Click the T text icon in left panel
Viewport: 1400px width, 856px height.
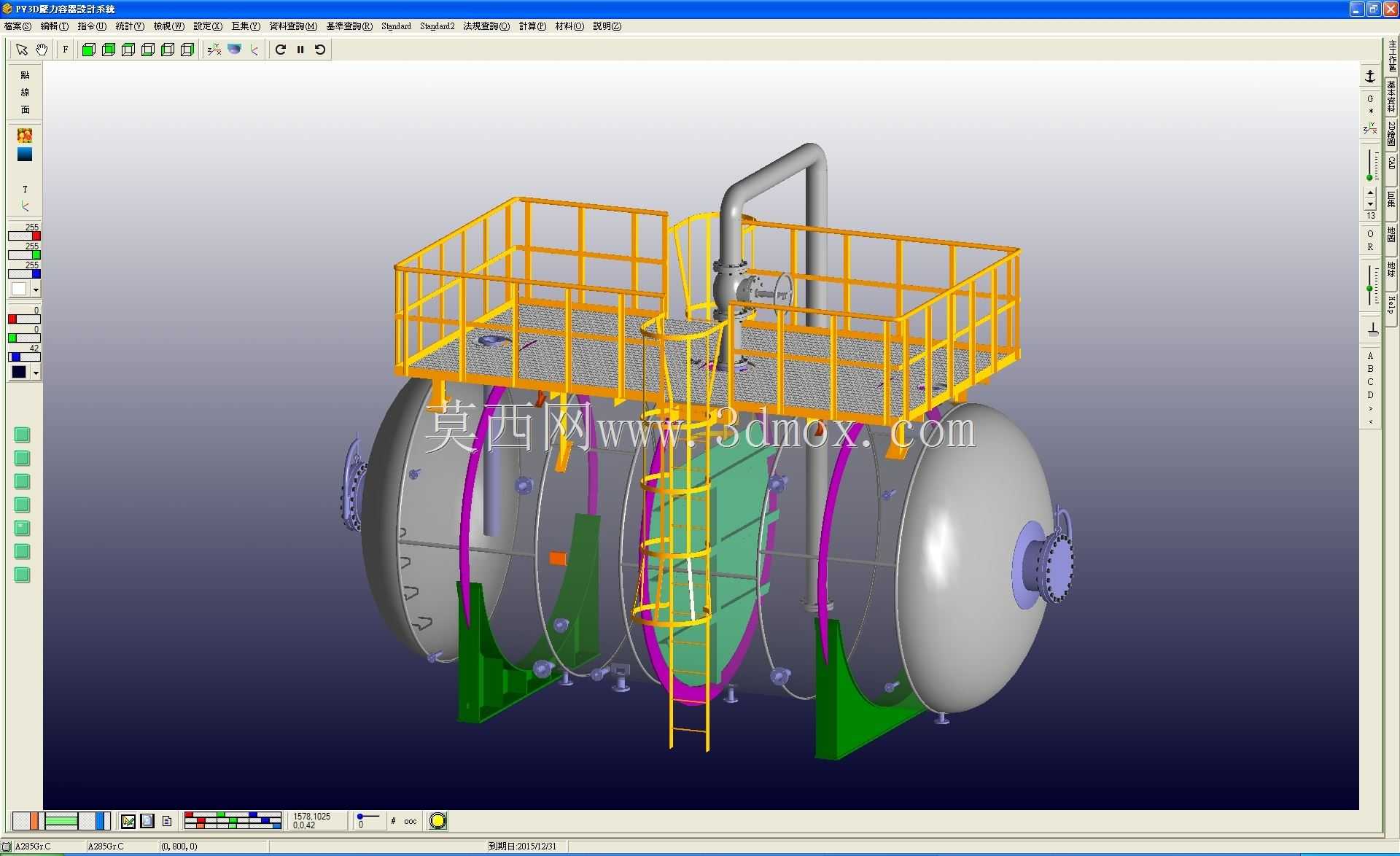tap(25, 190)
